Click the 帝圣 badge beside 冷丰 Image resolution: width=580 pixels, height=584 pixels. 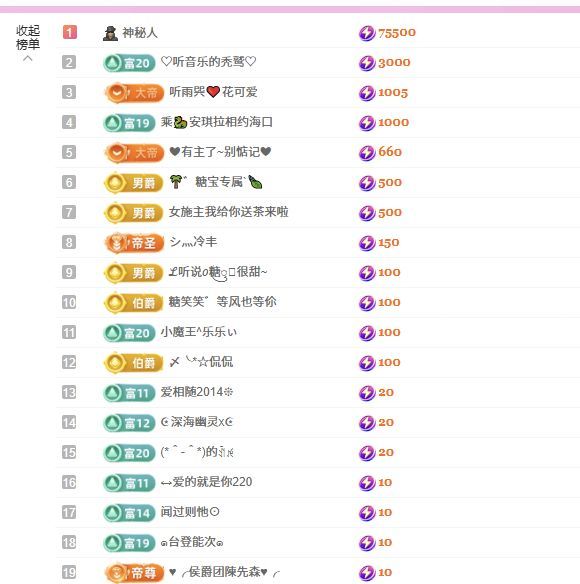click(134, 243)
